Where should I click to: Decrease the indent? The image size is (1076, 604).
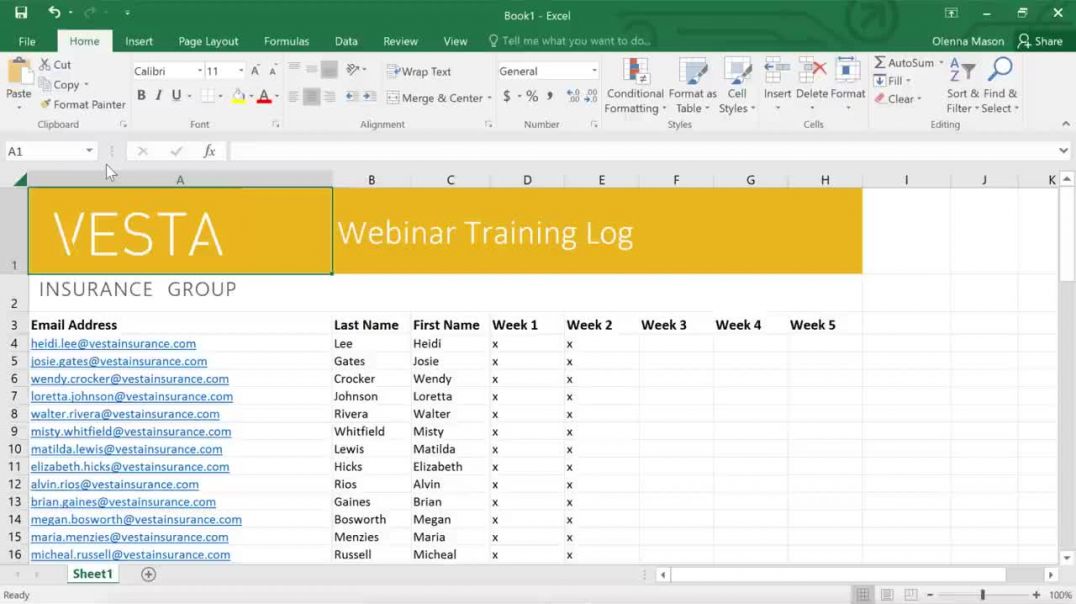click(352, 97)
